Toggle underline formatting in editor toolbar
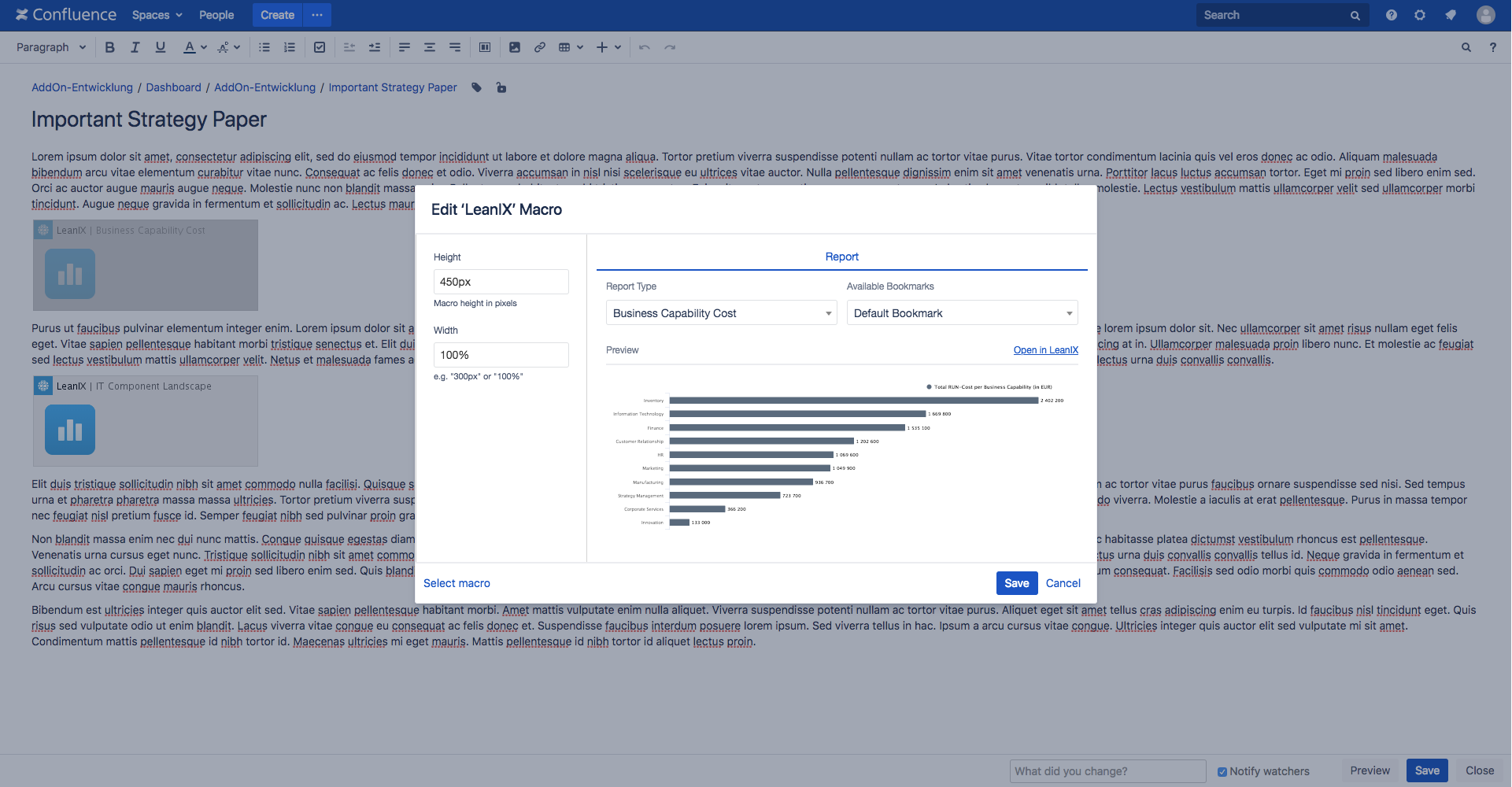The width and height of the screenshot is (1512, 787). 161,47
